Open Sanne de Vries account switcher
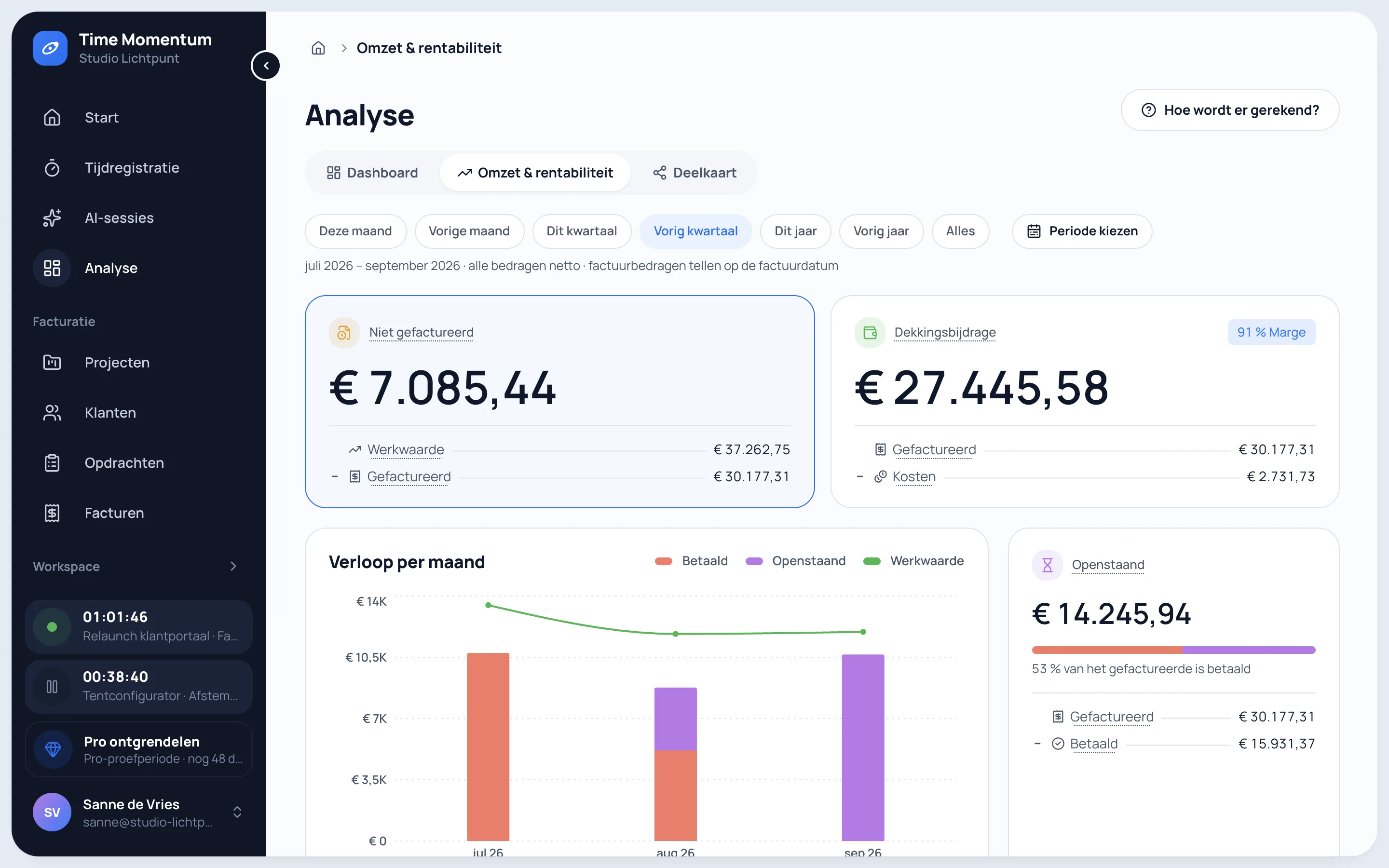 139,812
